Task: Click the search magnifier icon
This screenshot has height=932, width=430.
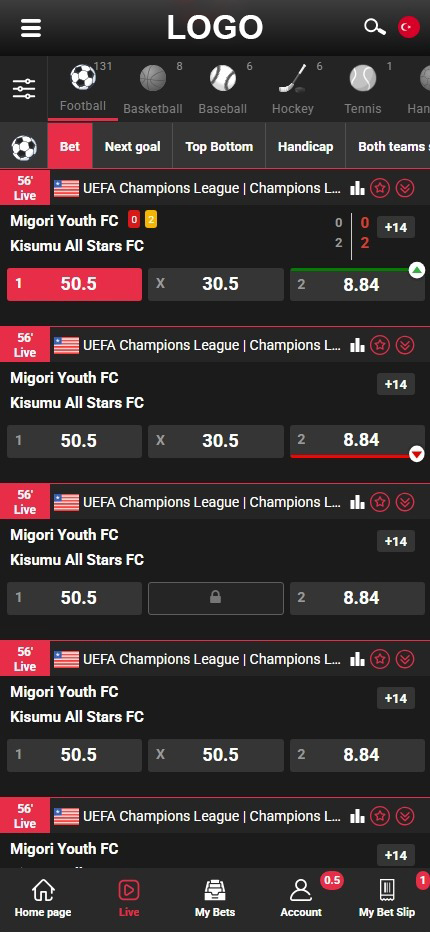Action: point(375,27)
